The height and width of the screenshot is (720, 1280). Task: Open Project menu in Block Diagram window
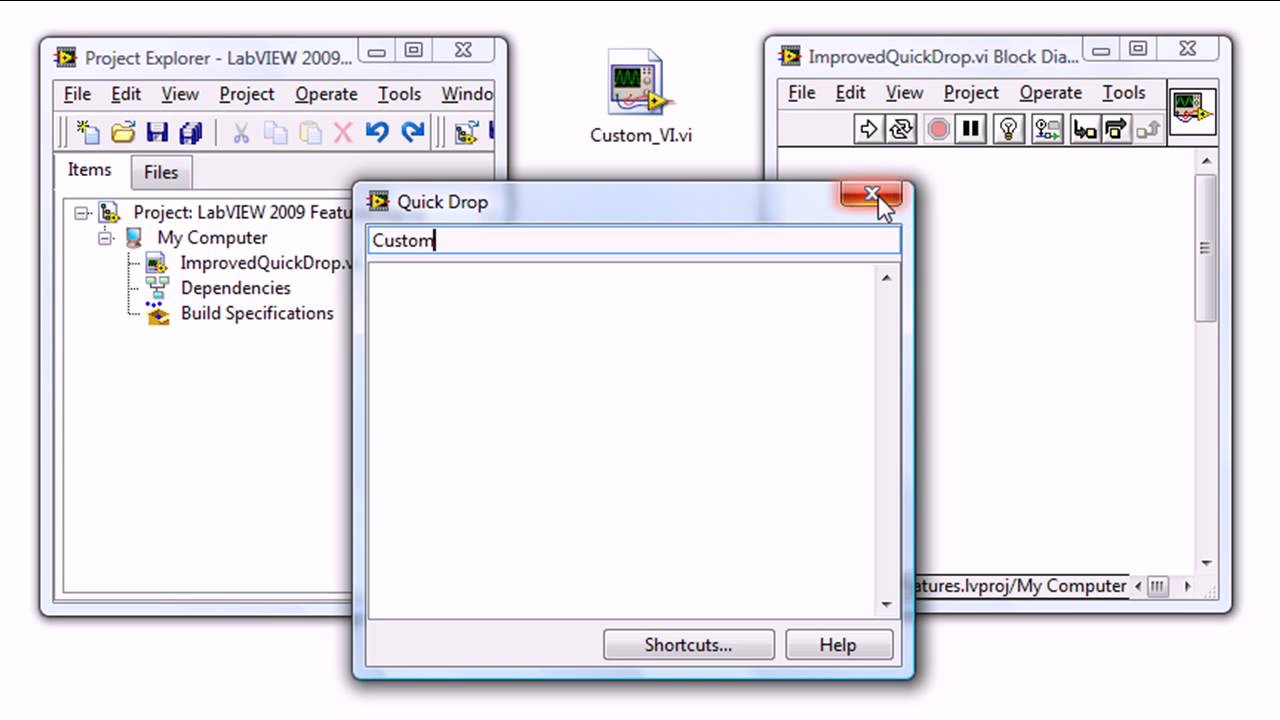pos(972,93)
